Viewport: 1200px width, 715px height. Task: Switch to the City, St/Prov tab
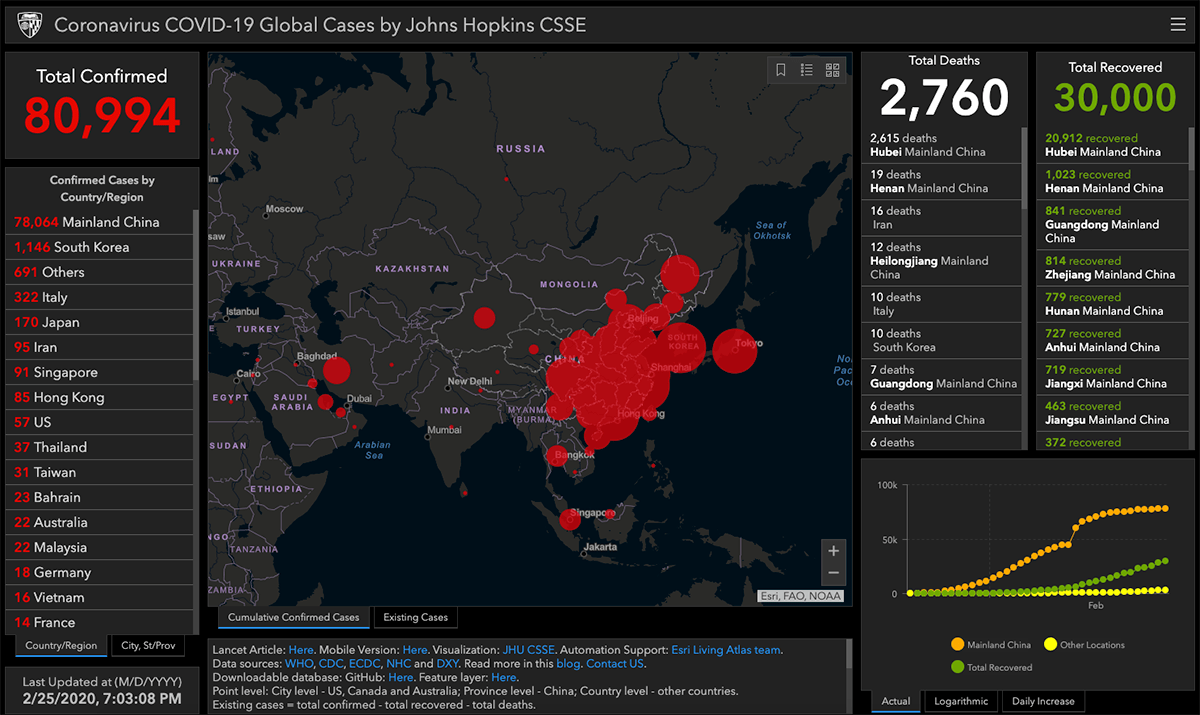147,645
